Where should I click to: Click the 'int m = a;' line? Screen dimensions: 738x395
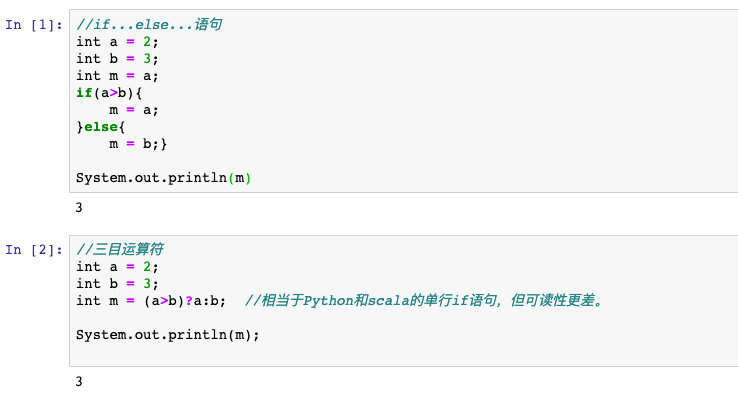click(x=117, y=76)
